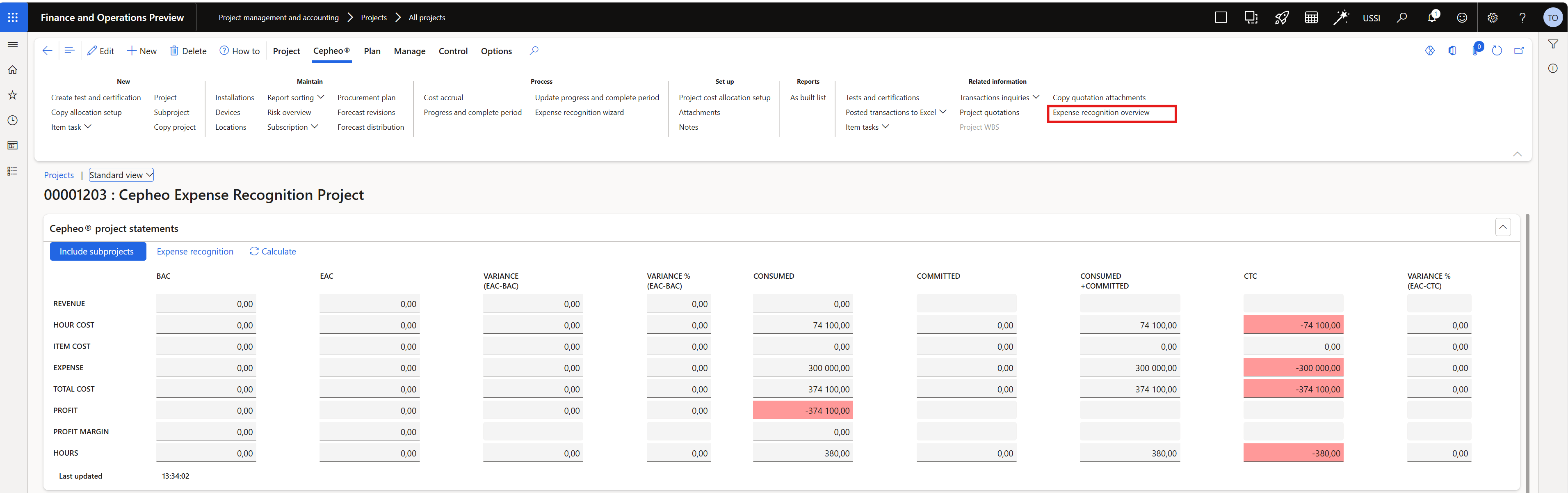Click the EXPENSE CONSUMED value field

[x=802, y=367]
